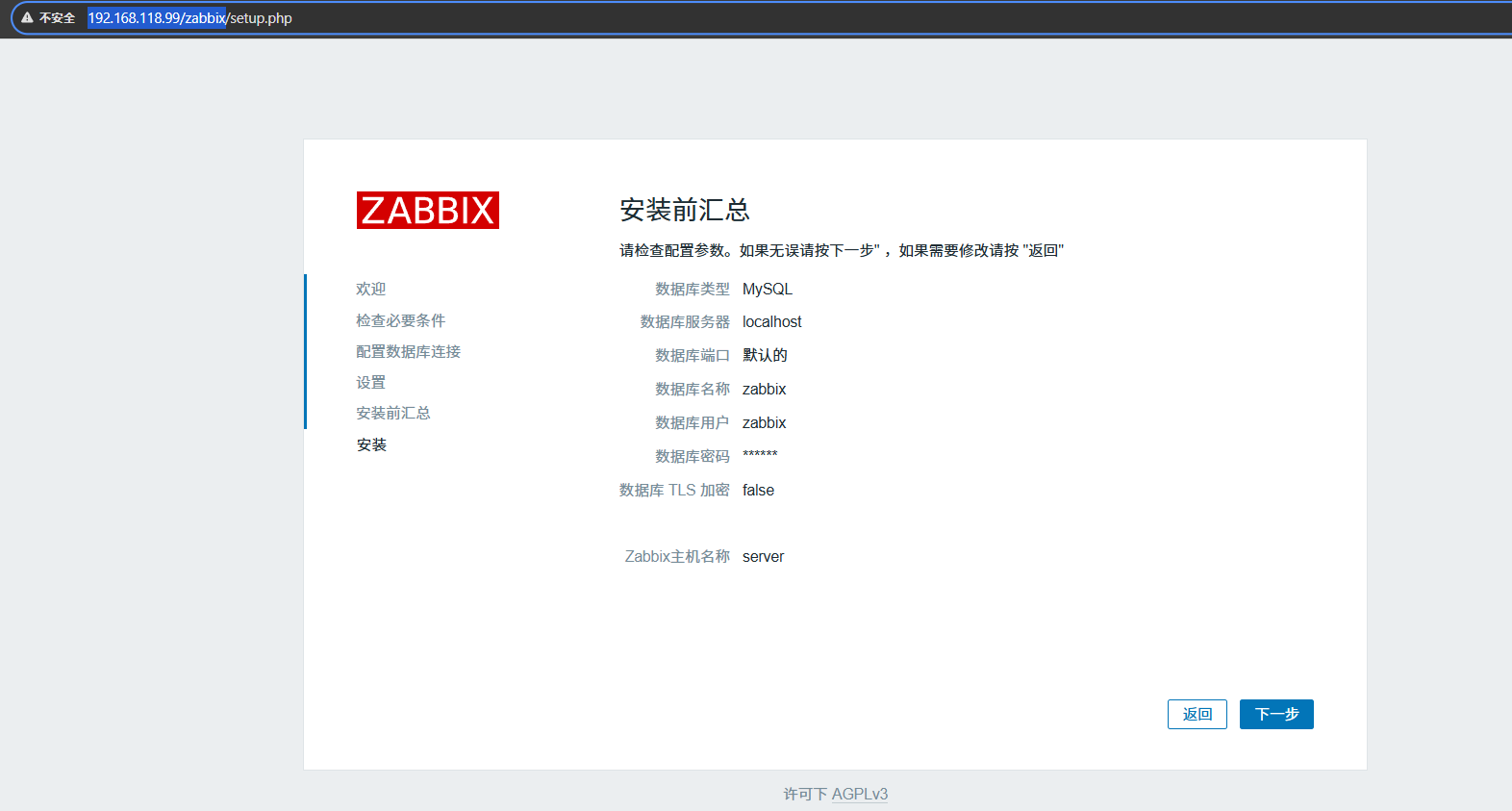
Task: Open the AGPLv3 license link
Action: tap(860, 794)
